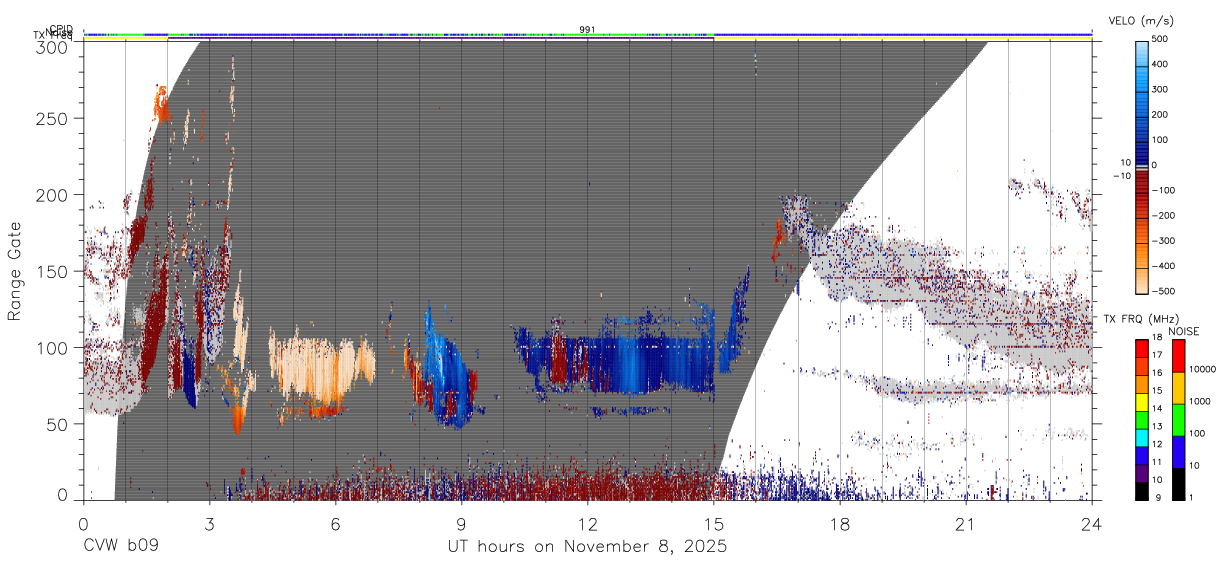Viewport: 1228px width, 567px height.
Task: Click the x-axis tick label '21'
Action: tap(965, 523)
